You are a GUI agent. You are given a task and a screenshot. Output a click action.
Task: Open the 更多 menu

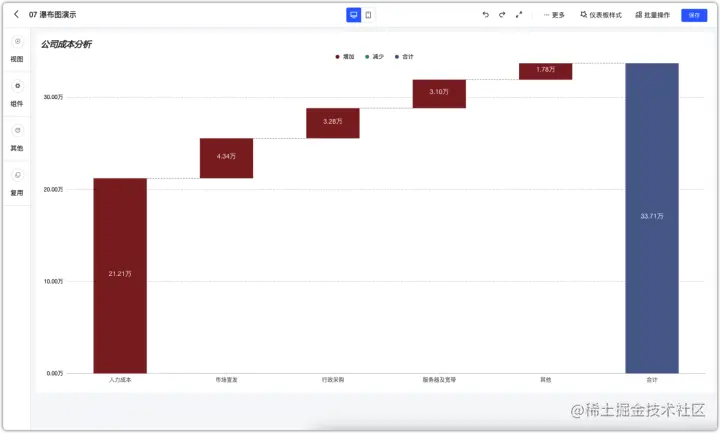[554, 15]
